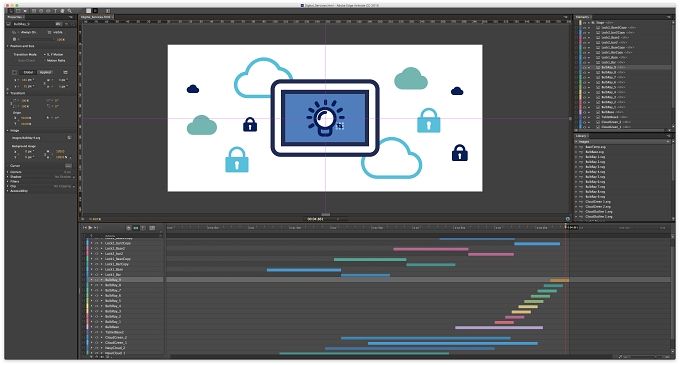Image resolution: width=680 pixels, height=365 pixels.
Task: Pick the Ellipse tool in the toolbar
Action: coord(48,11)
